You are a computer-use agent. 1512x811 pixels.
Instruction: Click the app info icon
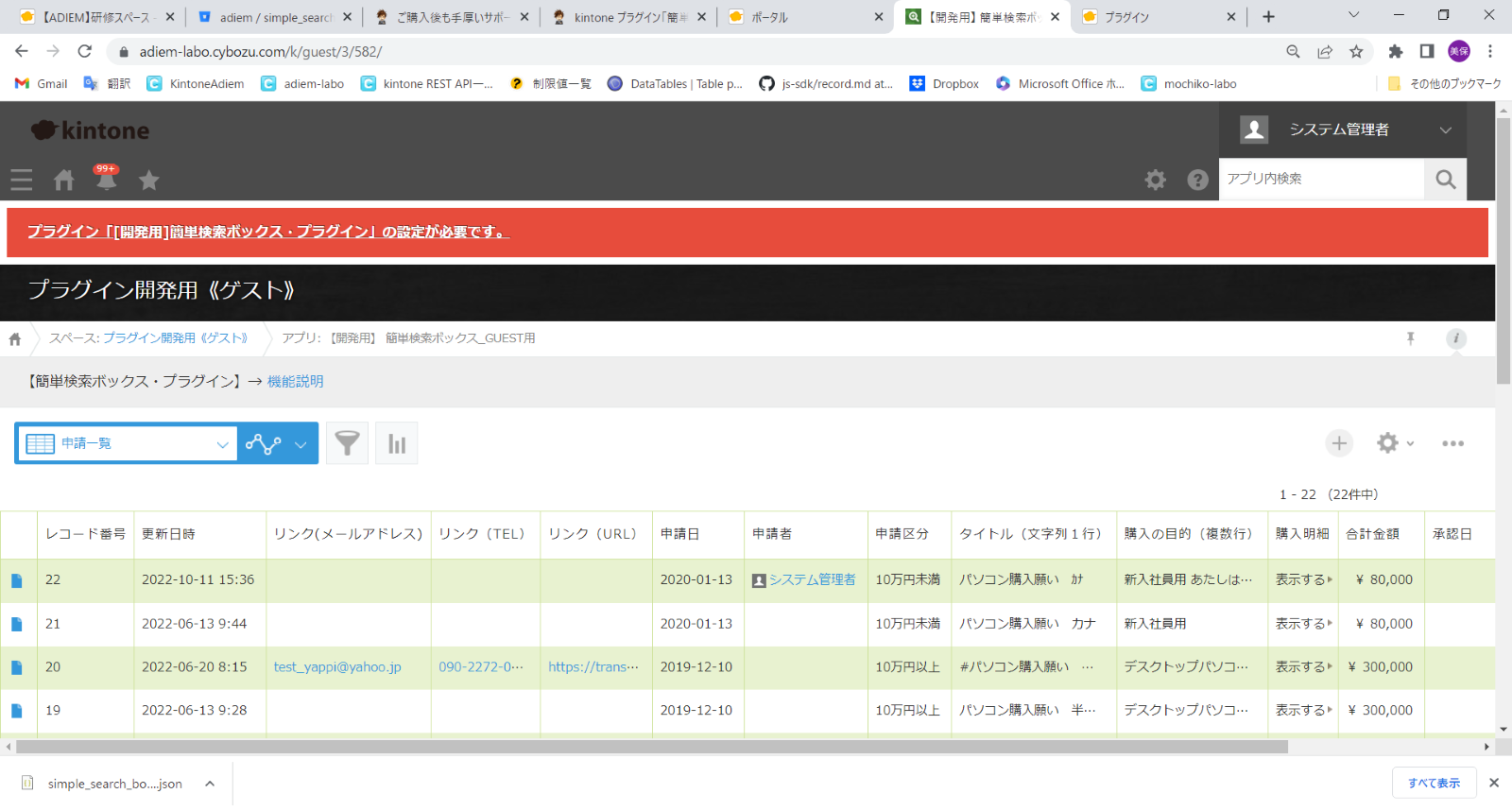1456,338
